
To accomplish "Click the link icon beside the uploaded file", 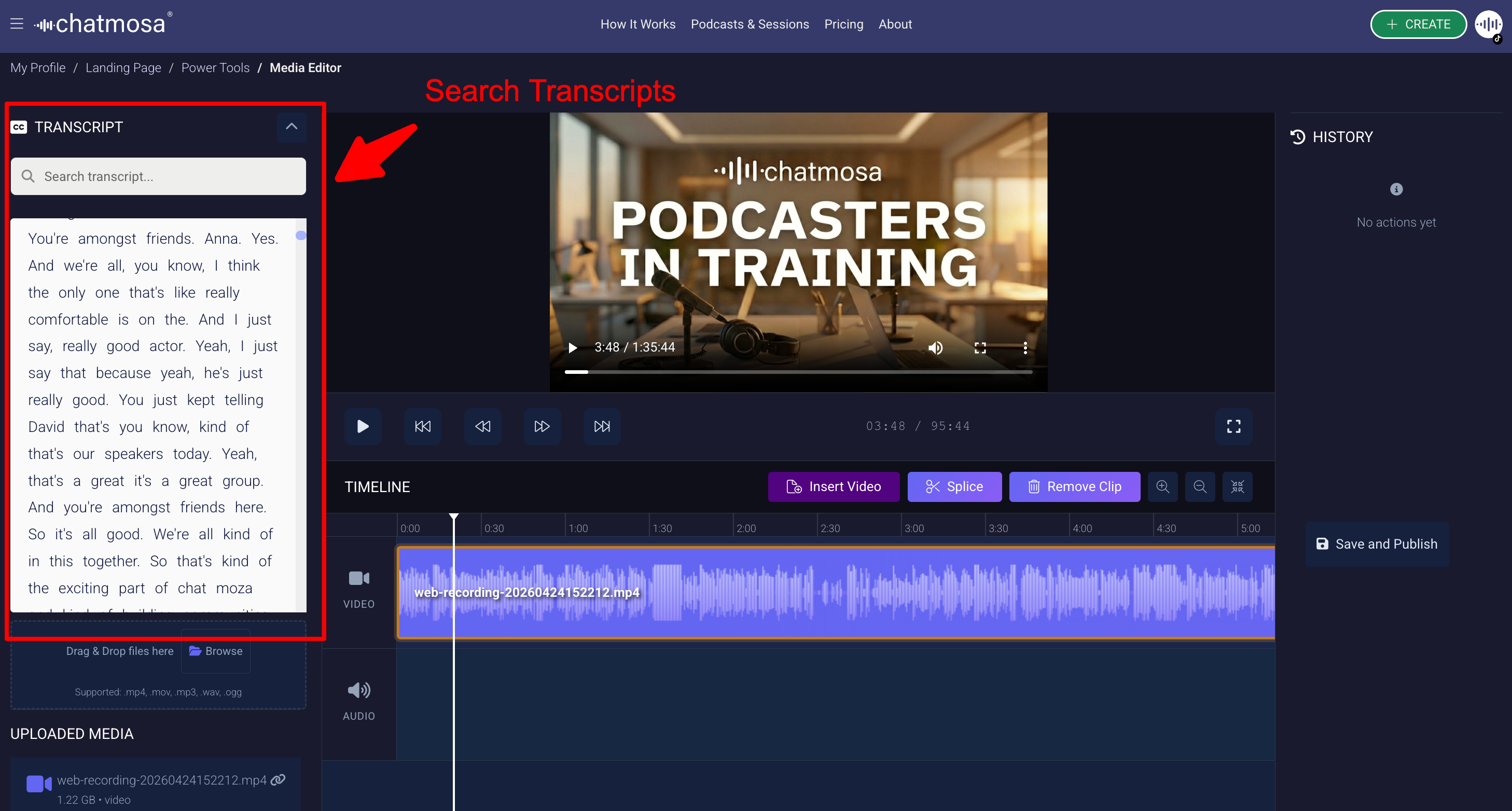I will tap(278, 779).
